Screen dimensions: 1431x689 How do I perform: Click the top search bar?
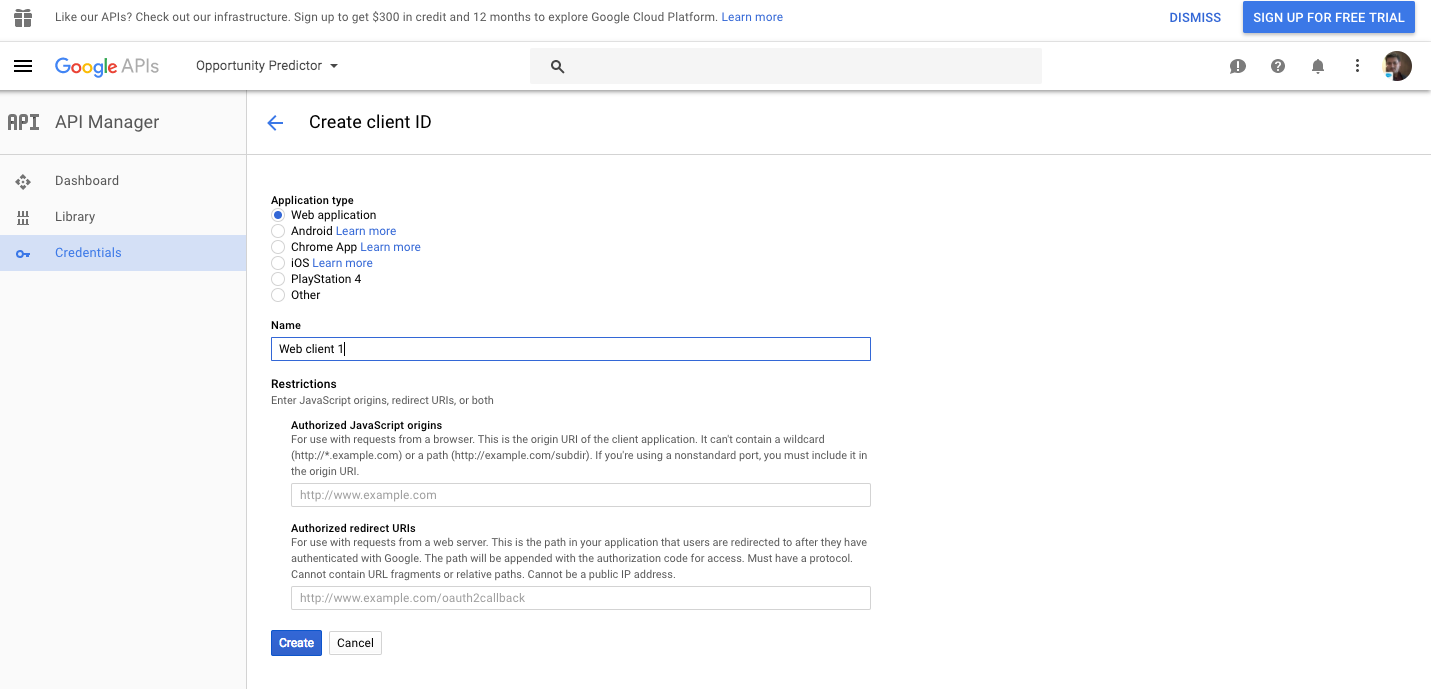(x=786, y=66)
